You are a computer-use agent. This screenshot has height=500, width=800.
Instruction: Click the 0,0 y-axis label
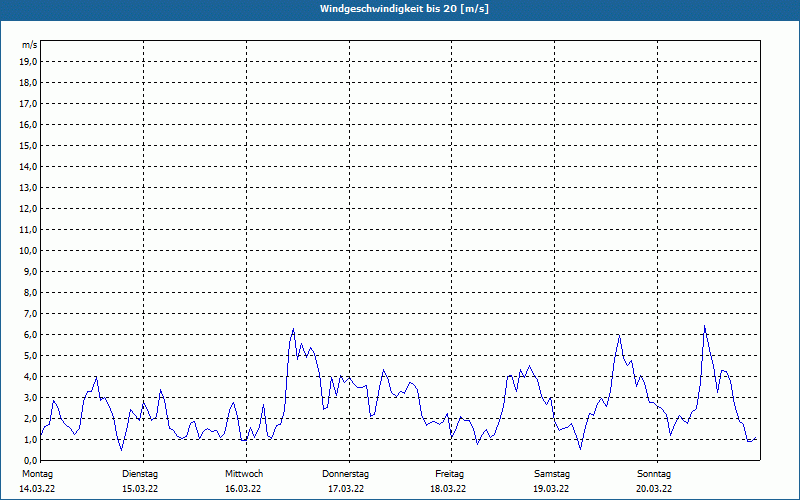(x=31, y=461)
